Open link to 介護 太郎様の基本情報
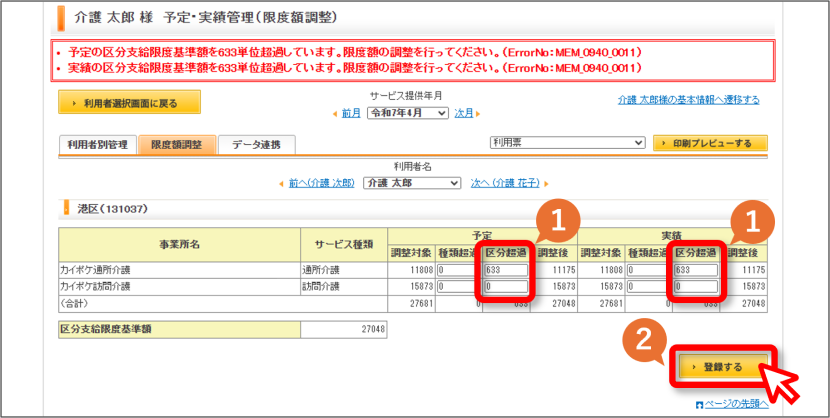 click(x=688, y=100)
